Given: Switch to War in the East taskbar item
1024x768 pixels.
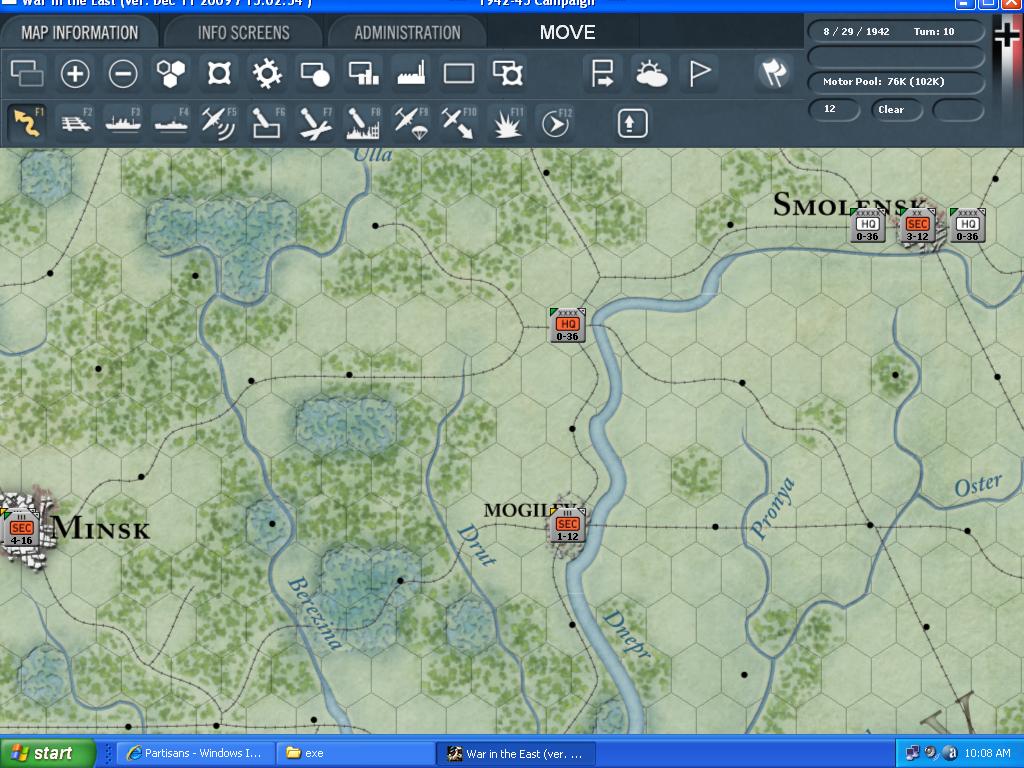Looking at the screenshot, I should [x=516, y=753].
